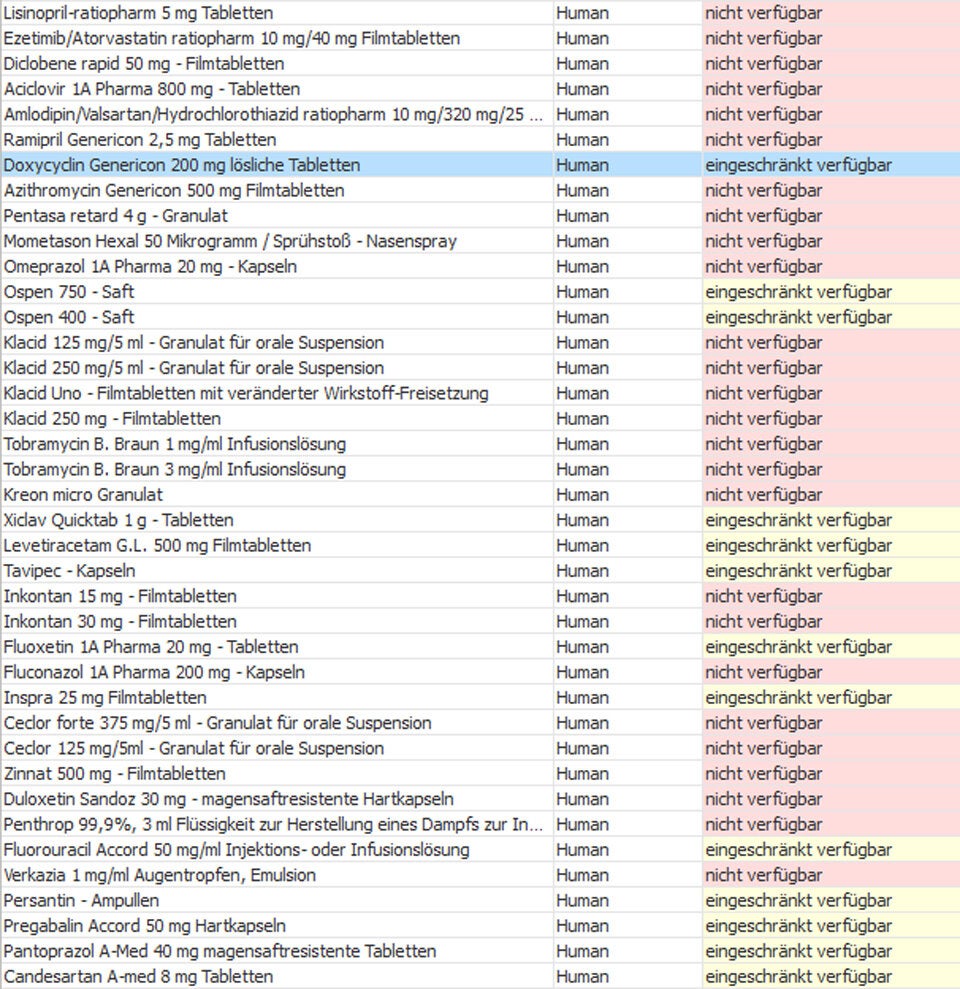The width and height of the screenshot is (960, 989).
Task: Select Mometason Hexal Nasenspray entry
Action: (230, 241)
